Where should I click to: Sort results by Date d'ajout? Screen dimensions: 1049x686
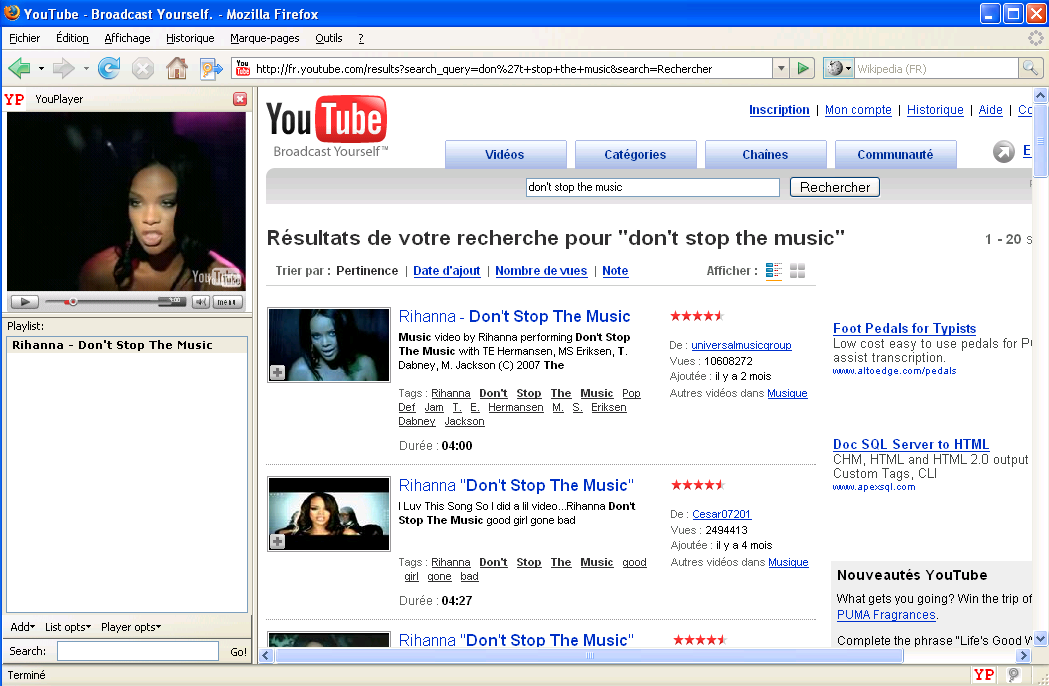(447, 271)
